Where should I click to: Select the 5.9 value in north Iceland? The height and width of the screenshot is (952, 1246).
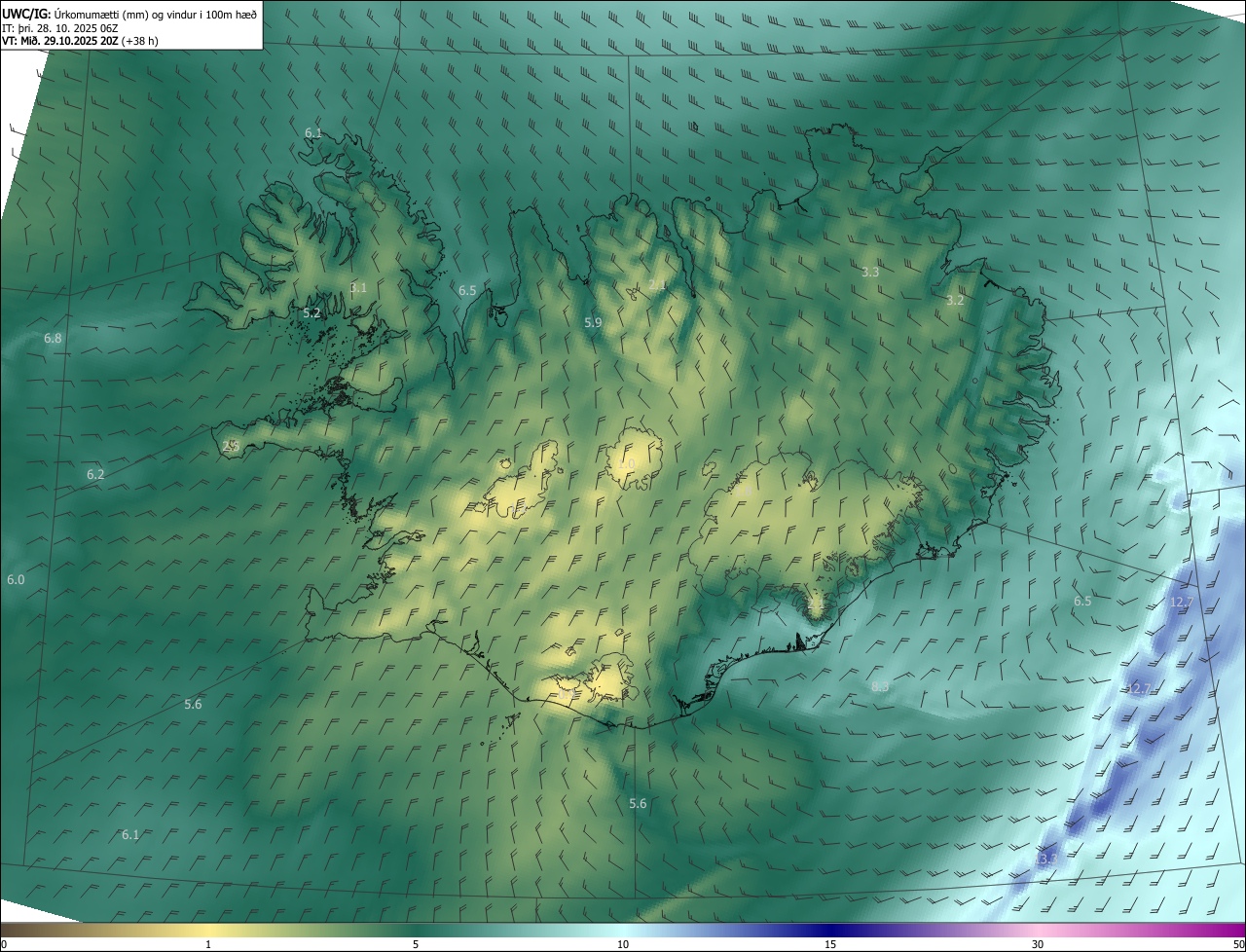[x=593, y=323]
